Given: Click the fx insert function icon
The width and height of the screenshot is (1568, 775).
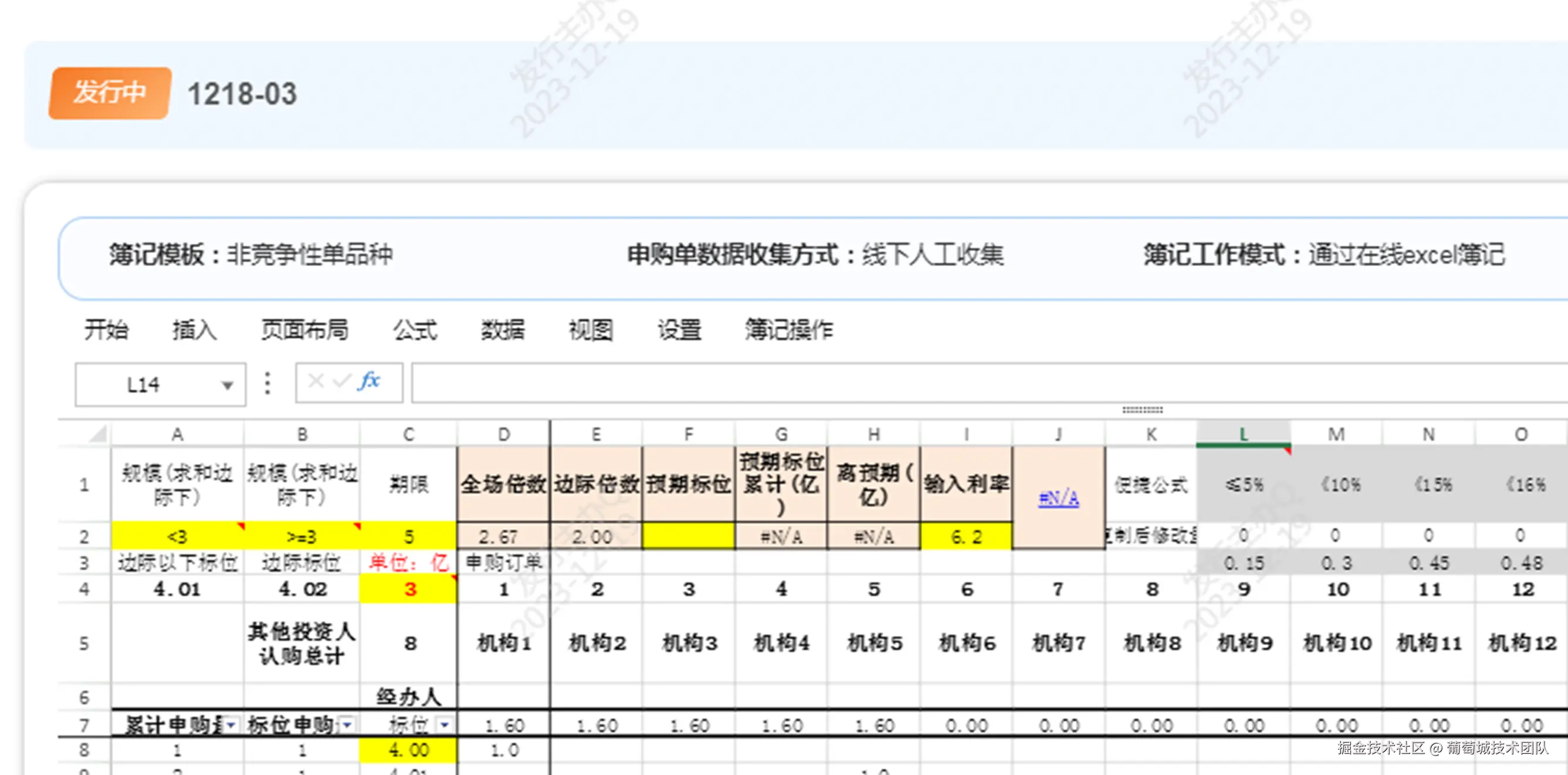Looking at the screenshot, I should coord(370,382).
